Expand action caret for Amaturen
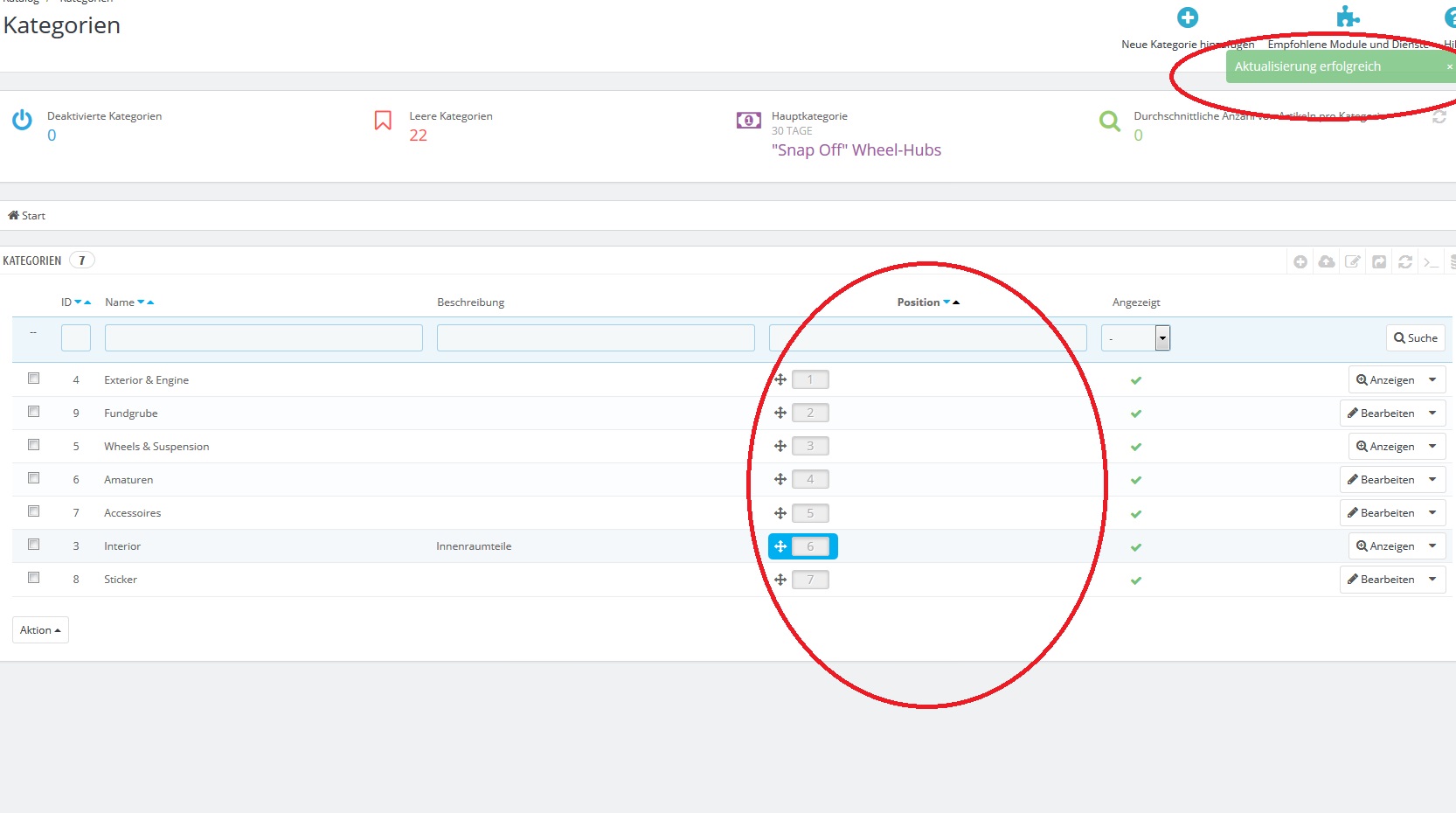The image size is (1456, 813). click(1432, 479)
